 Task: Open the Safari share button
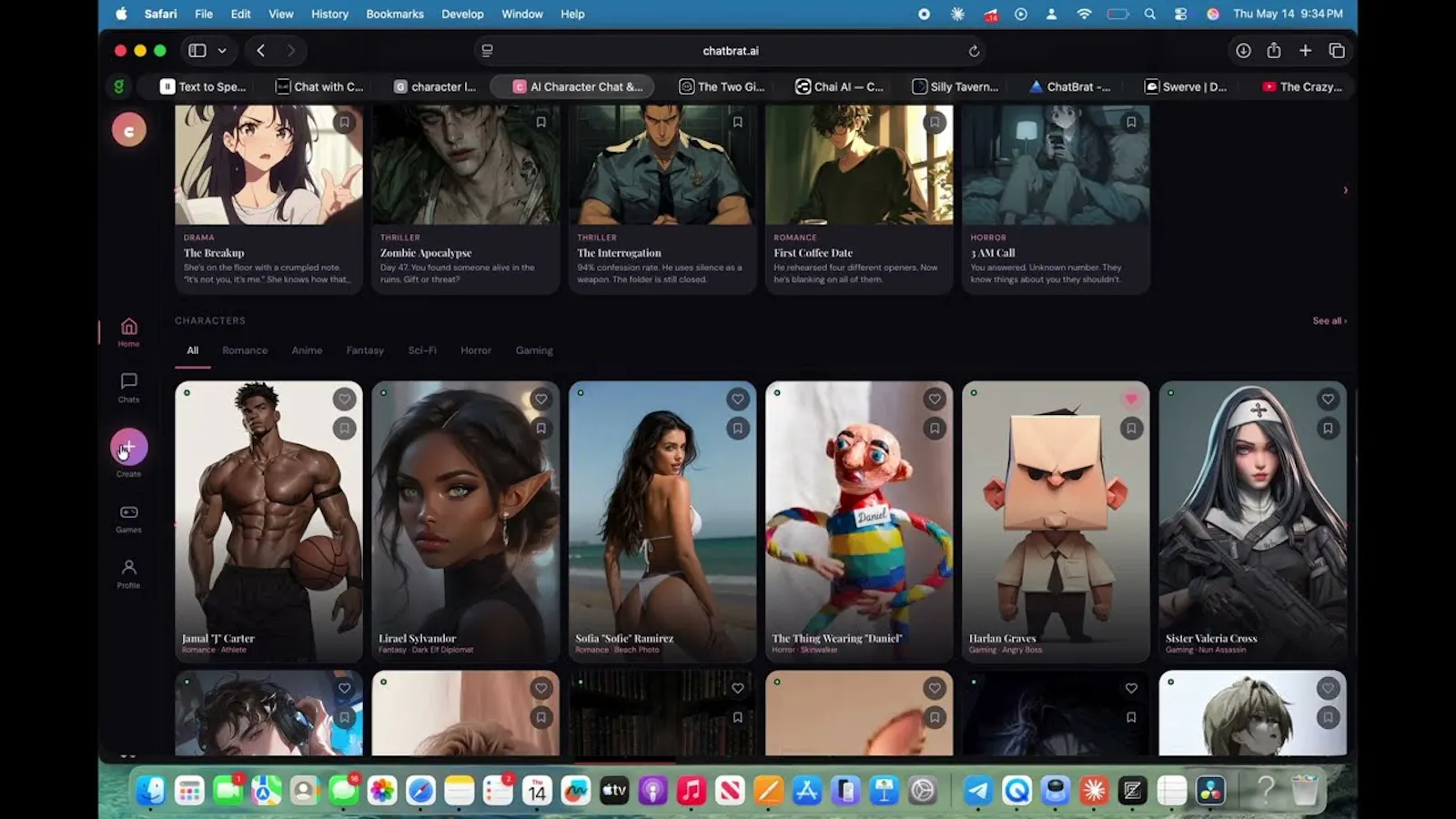pyautogui.click(x=1274, y=51)
